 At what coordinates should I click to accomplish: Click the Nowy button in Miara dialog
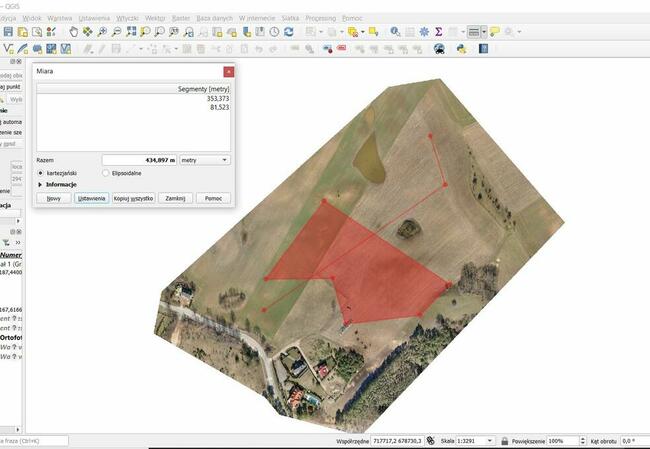pyautogui.click(x=53, y=199)
